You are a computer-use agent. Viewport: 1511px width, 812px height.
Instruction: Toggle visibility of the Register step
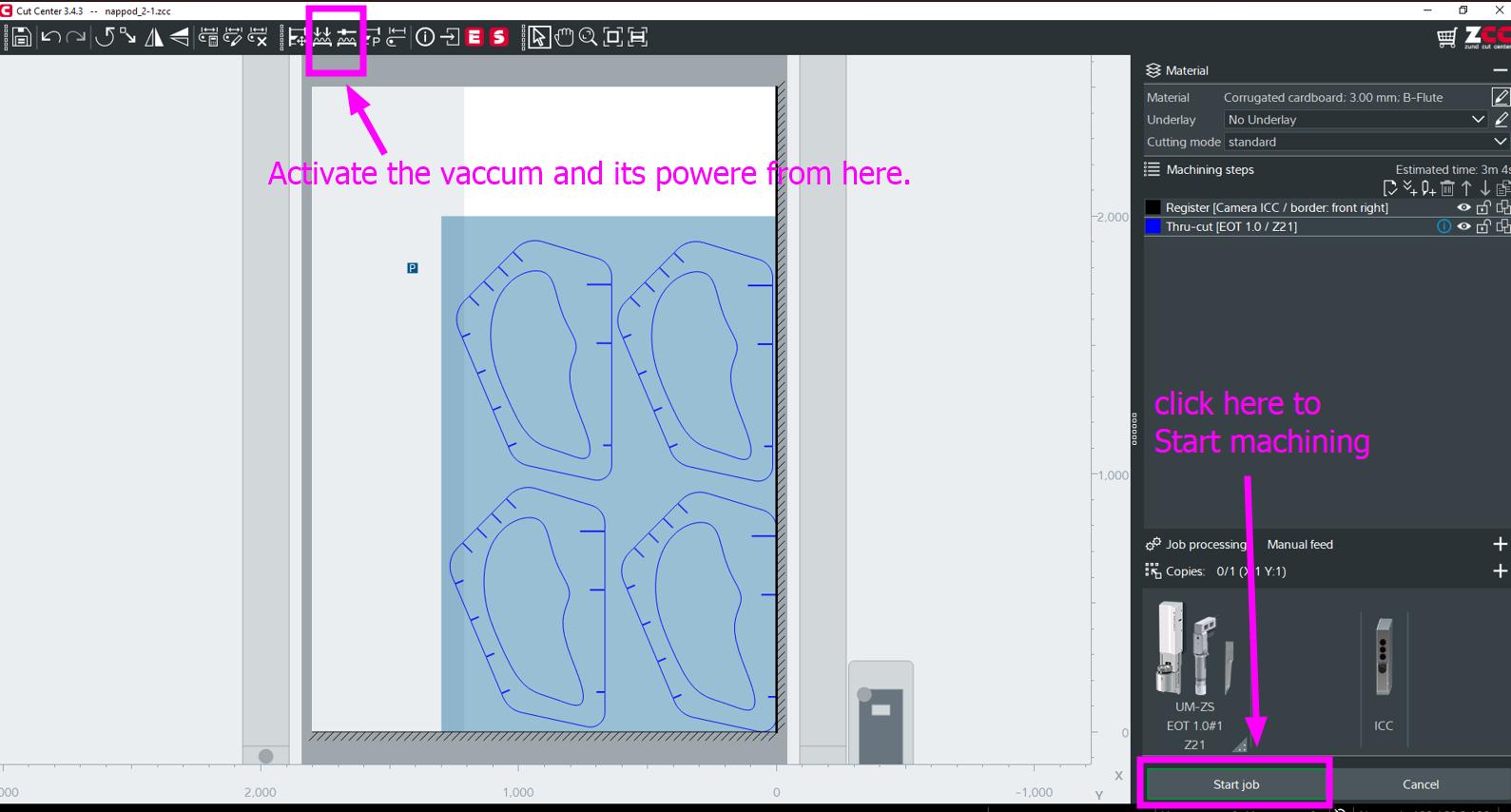[x=1464, y=207]
